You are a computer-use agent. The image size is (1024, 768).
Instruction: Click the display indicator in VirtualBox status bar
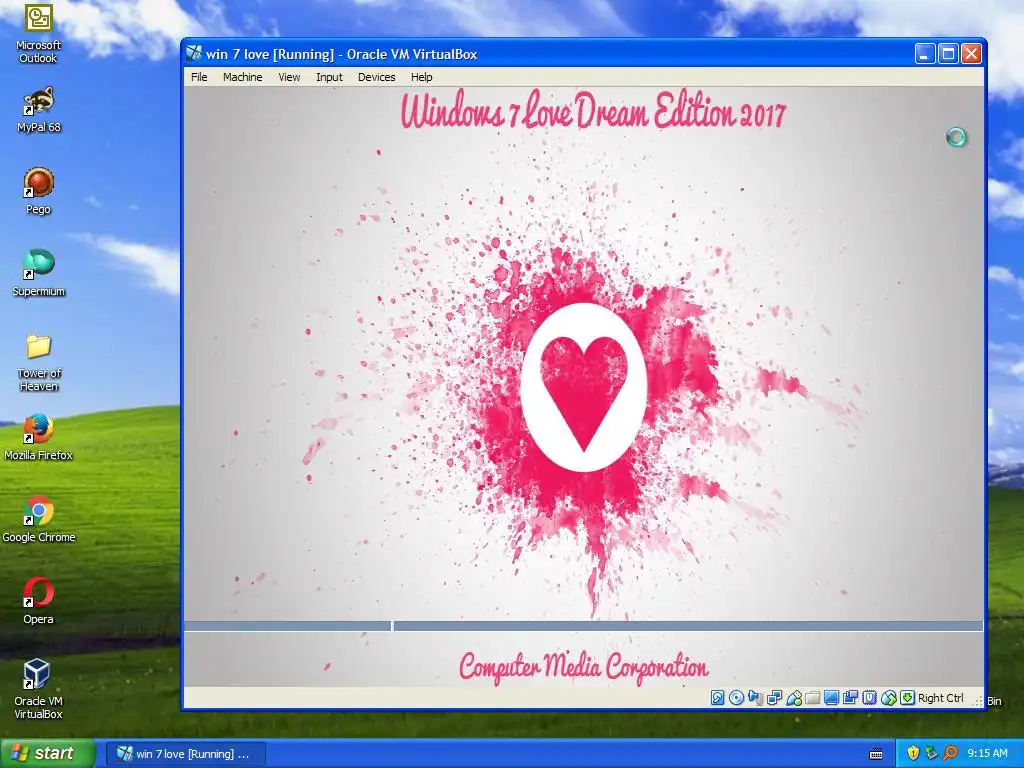831,698
